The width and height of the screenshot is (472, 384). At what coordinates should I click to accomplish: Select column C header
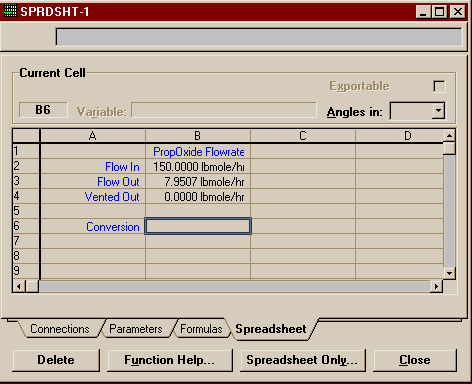(303, 136)
